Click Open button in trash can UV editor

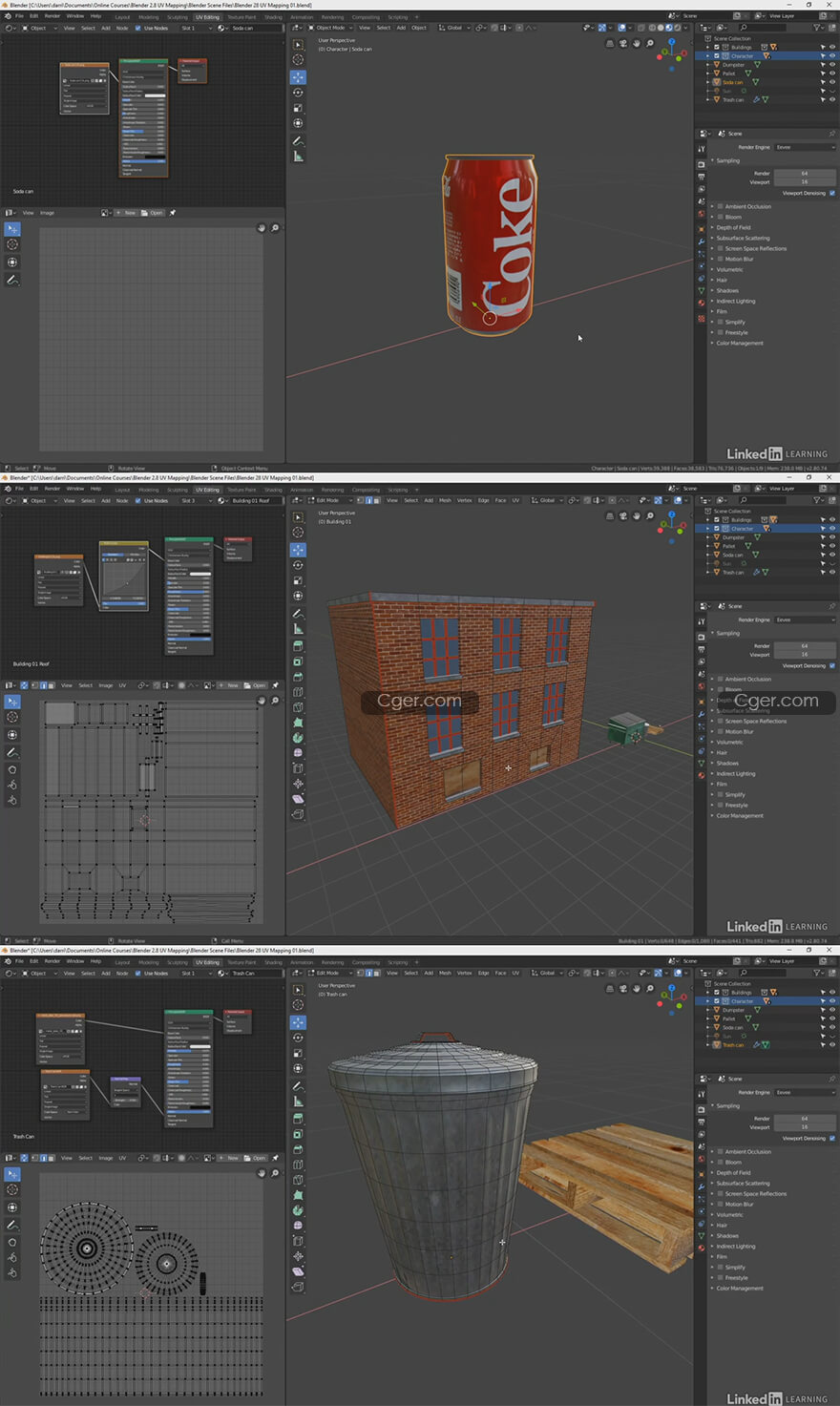point(257,1158)
